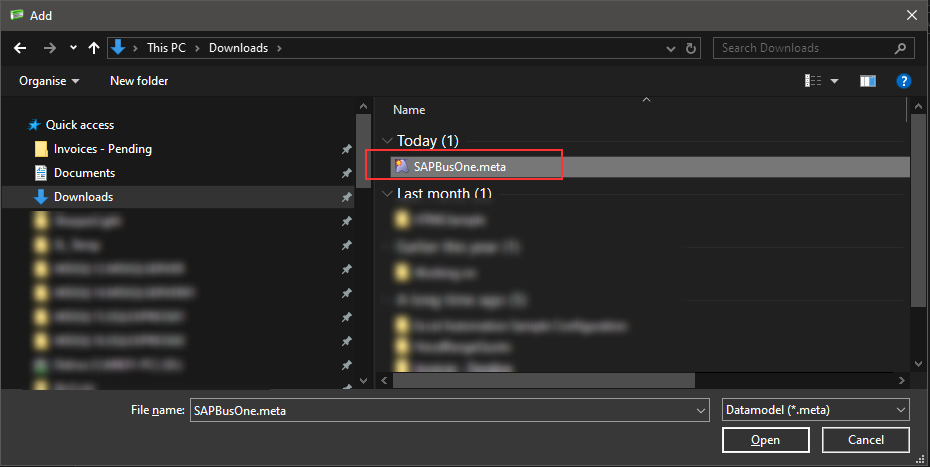Open the Help button
Image resolution: width=930 pixels, height=467 pixels.
point(903,81)
